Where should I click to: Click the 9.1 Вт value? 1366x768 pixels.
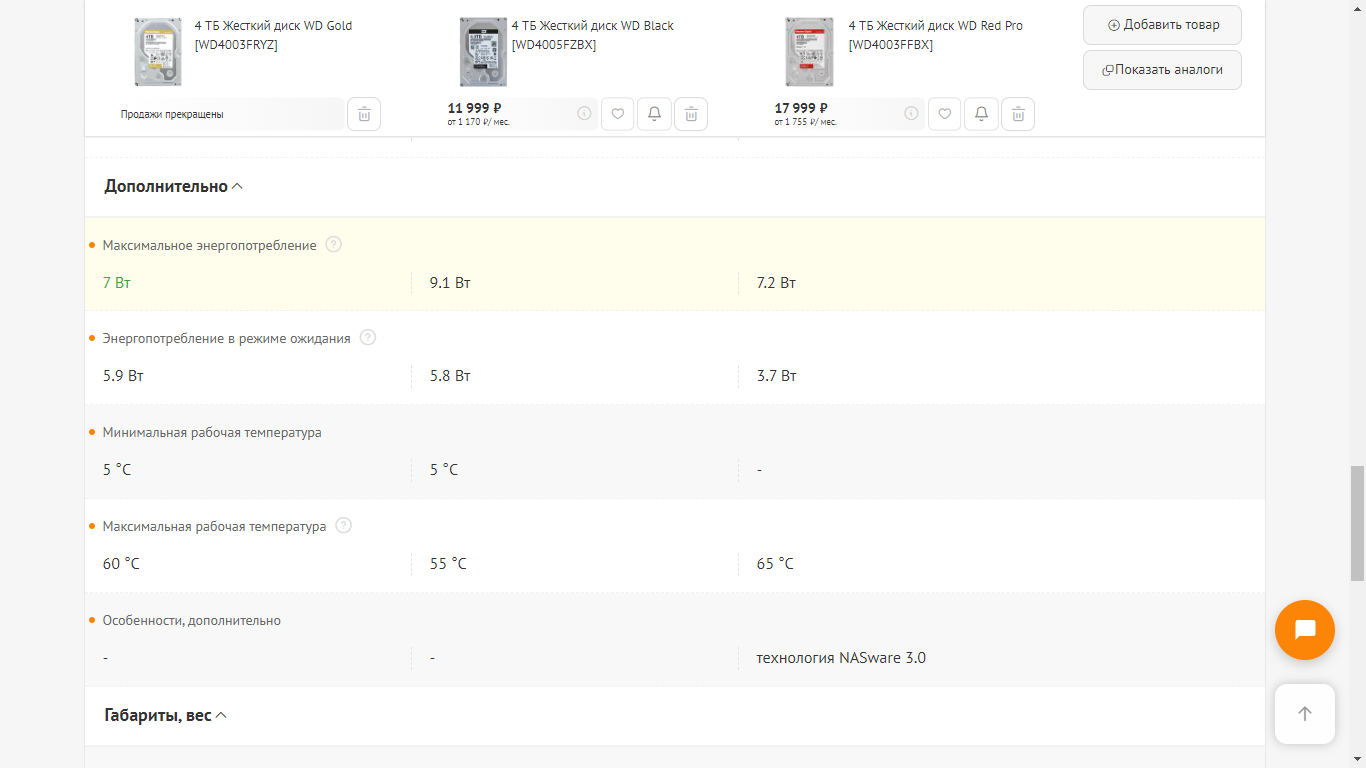tap(450, 283)
